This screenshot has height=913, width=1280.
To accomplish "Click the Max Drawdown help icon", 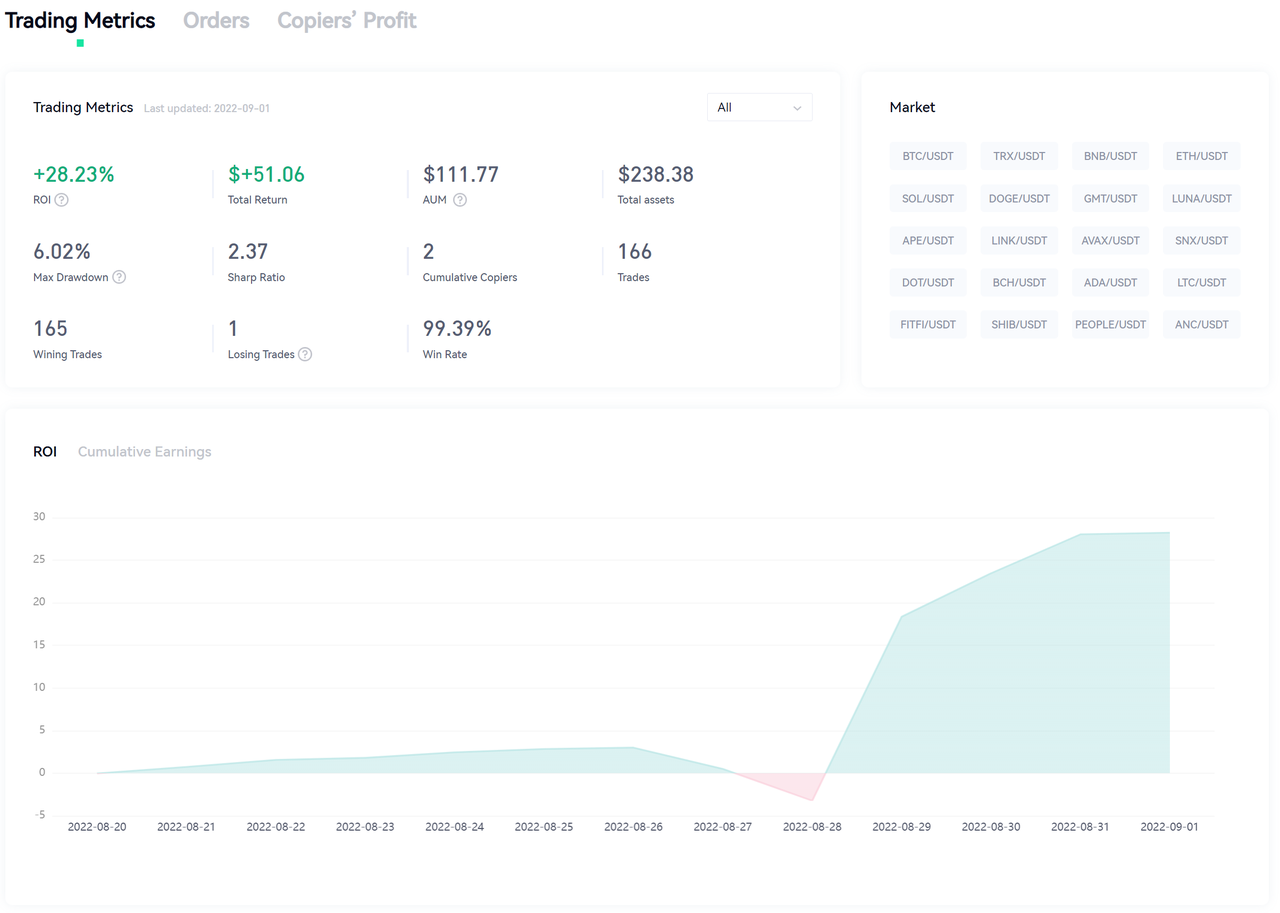I will pyautogui.click(x=119, y=277).
